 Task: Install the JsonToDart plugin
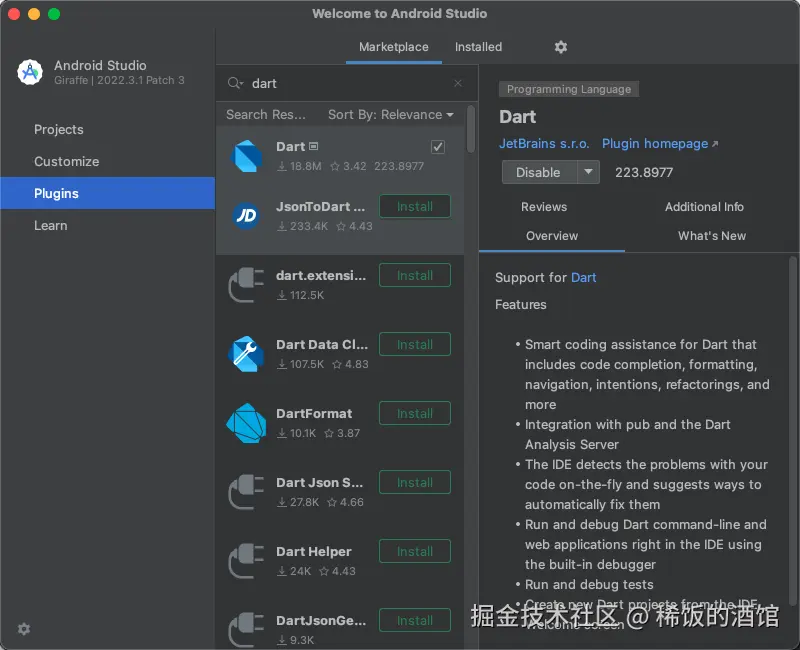(x=415, y=206)
